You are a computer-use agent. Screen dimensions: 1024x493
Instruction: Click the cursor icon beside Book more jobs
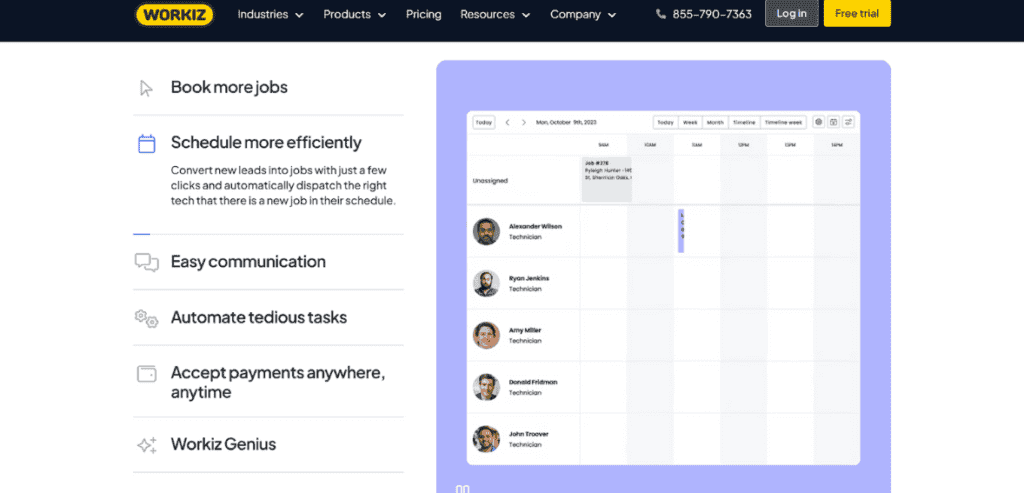(146, 88)
